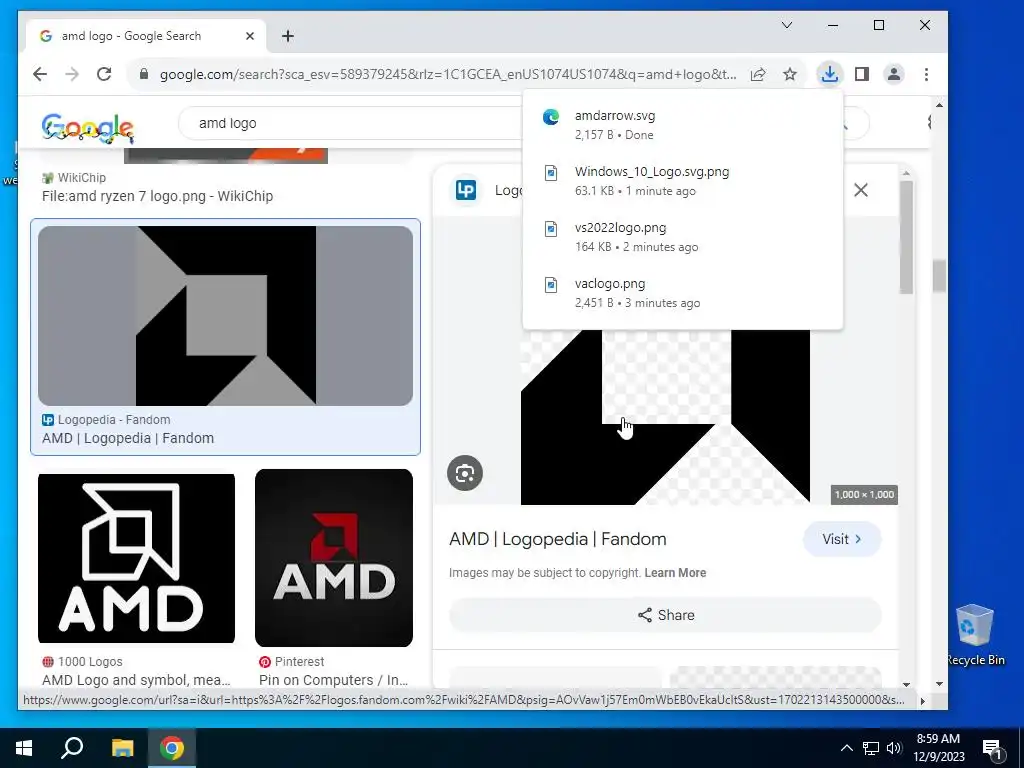Open the 1000 Logos AMD thumbnail
Viewport: 1024px width, 768px height.
(136, 558)
